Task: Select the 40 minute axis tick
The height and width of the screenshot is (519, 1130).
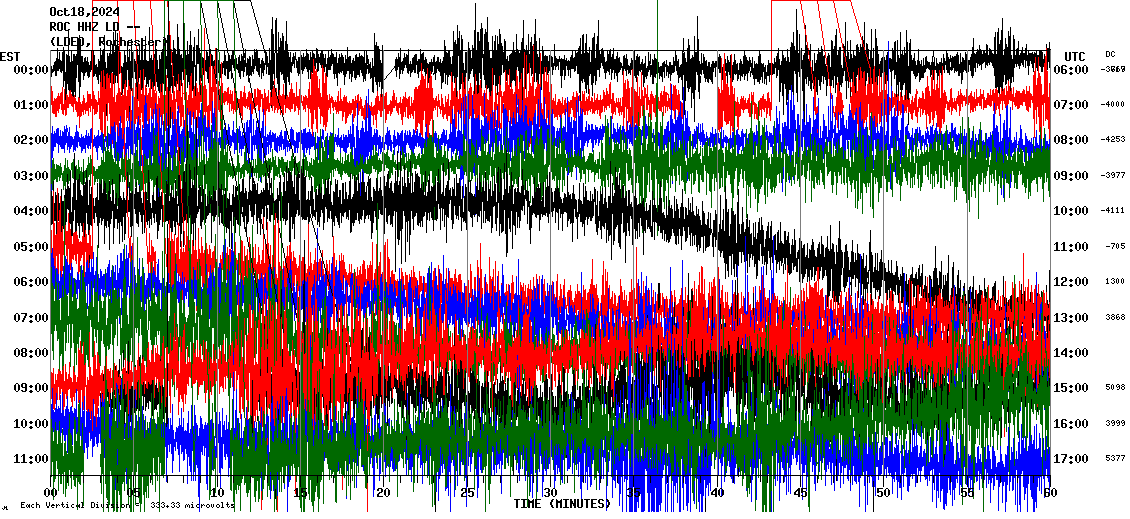Action: (x=716, y=493)
